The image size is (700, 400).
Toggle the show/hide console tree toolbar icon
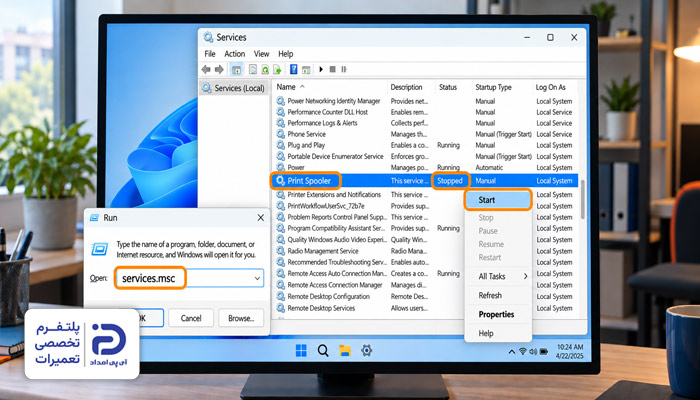(237, 70)
